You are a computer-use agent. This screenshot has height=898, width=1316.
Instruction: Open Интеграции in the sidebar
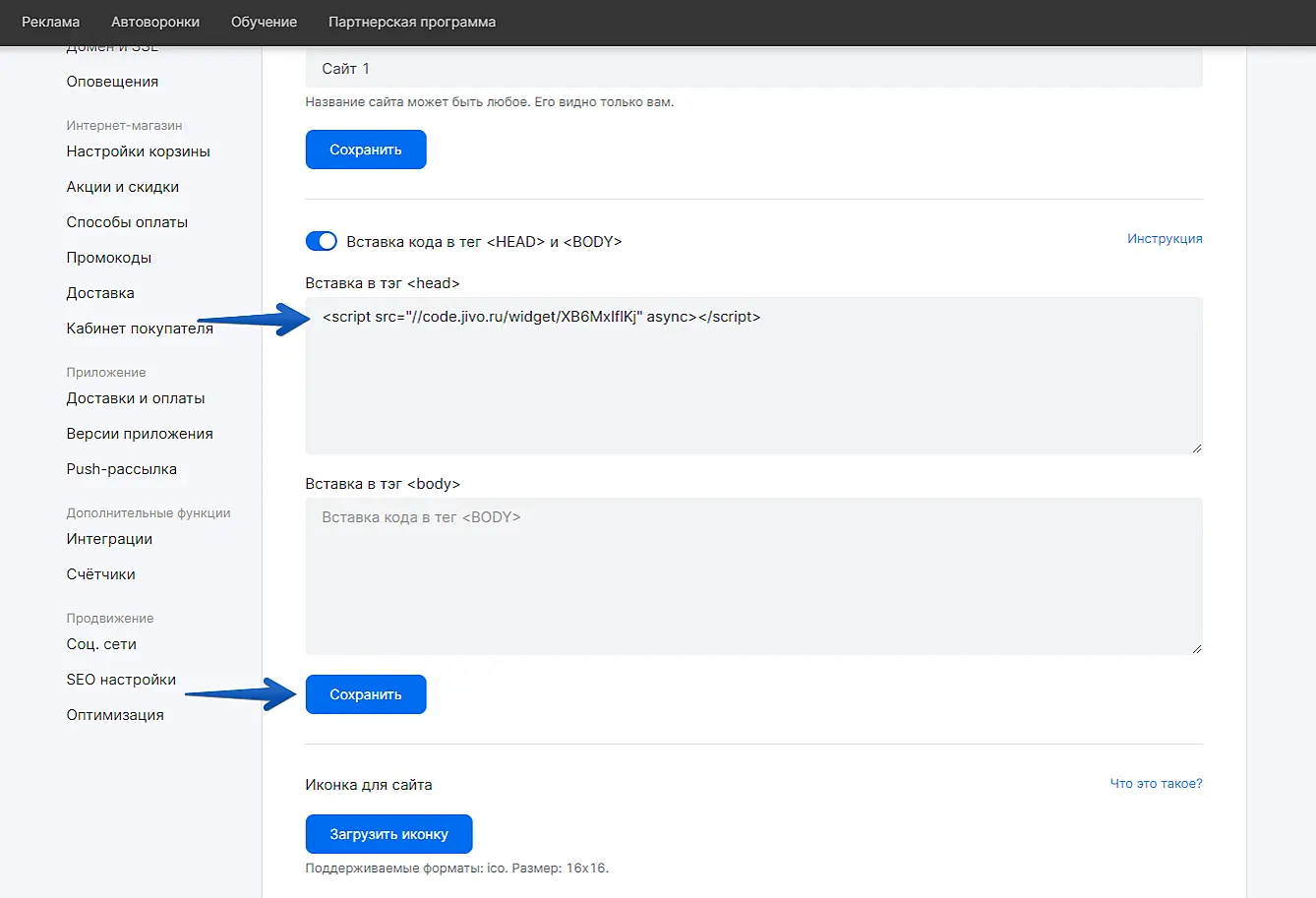[x=109, y=539]
